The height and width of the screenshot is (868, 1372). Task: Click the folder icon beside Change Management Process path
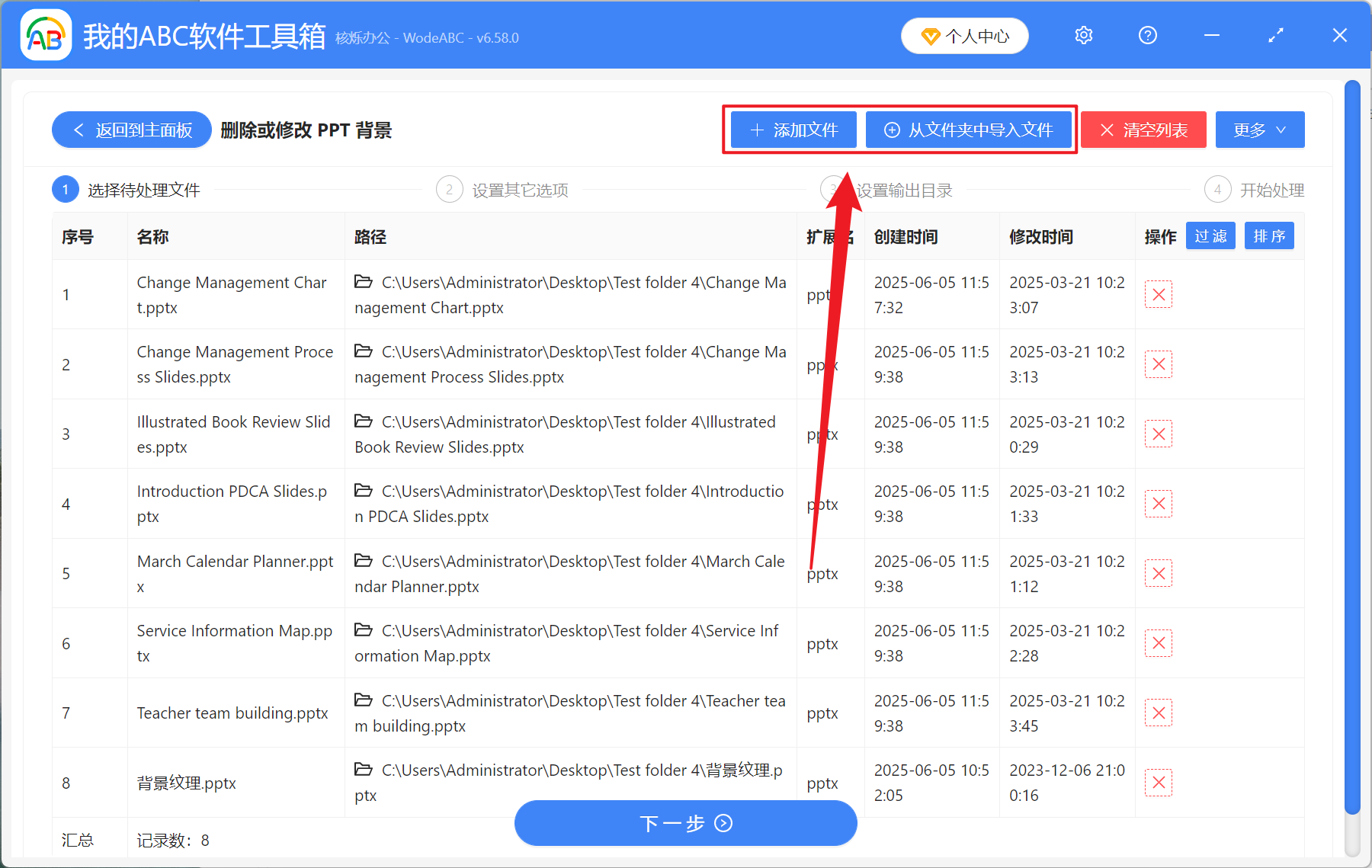(363, 351)
